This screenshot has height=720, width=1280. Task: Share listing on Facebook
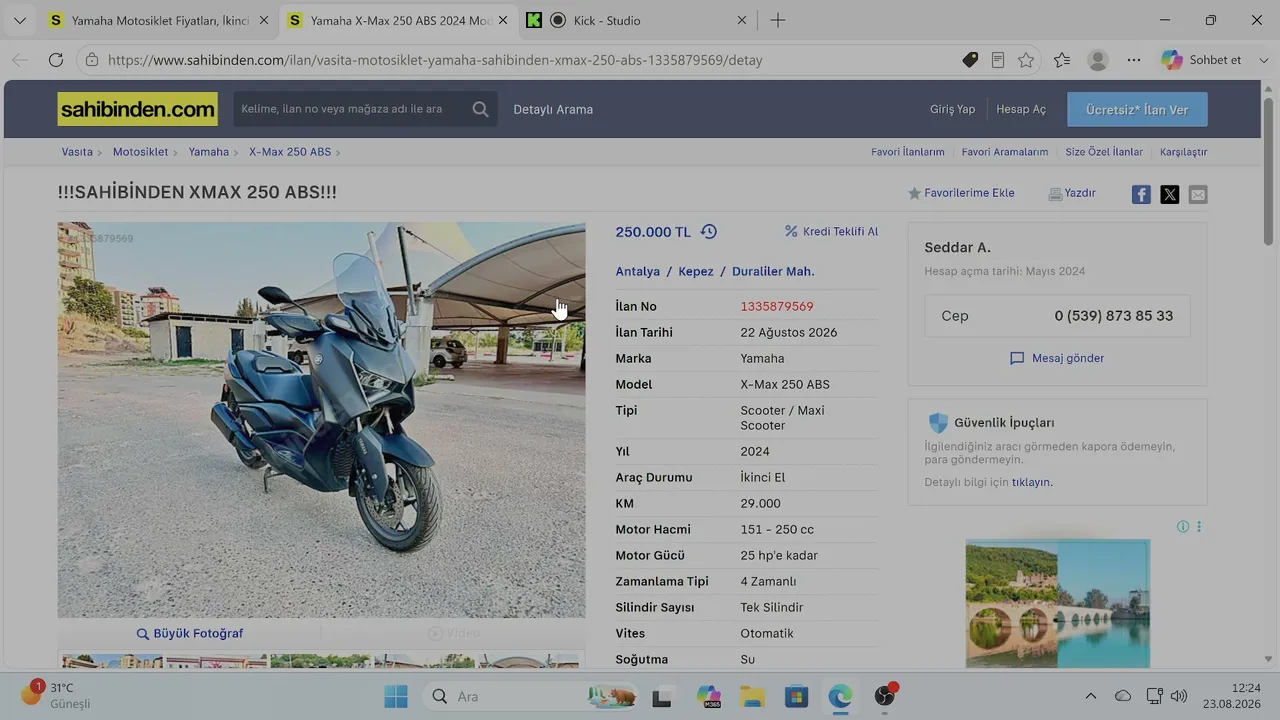(x=1141, y=194)
